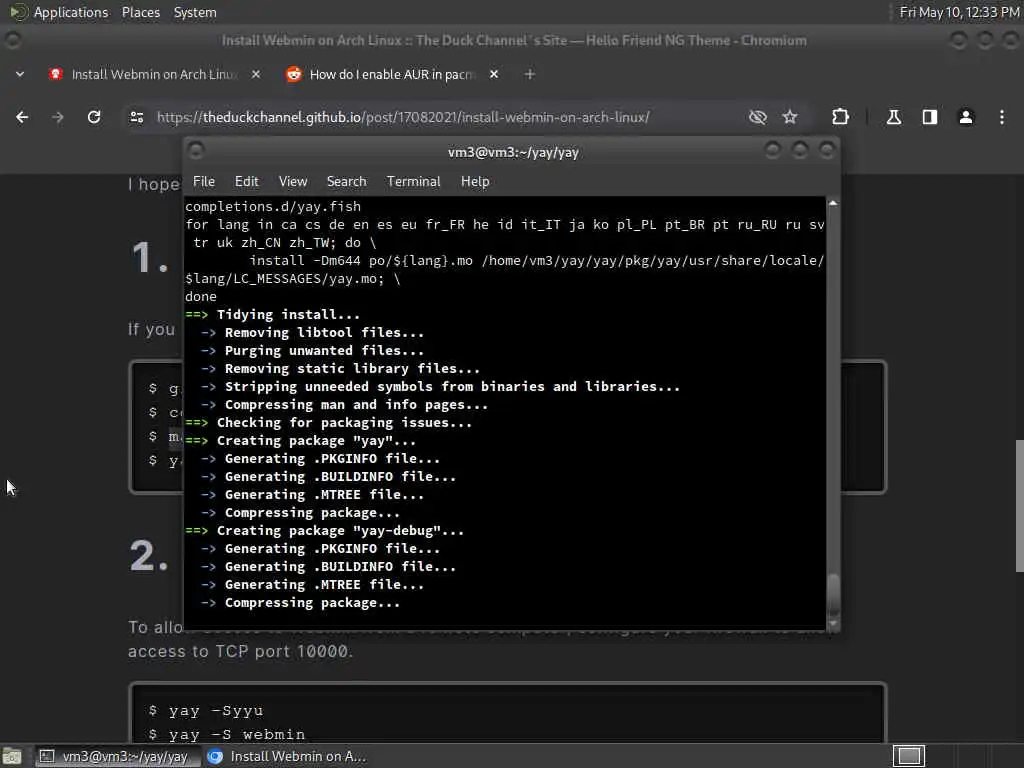Open the terminal File menu
Image resolution: width=1024 pixels, height=768 pixels.
point(204,182)
